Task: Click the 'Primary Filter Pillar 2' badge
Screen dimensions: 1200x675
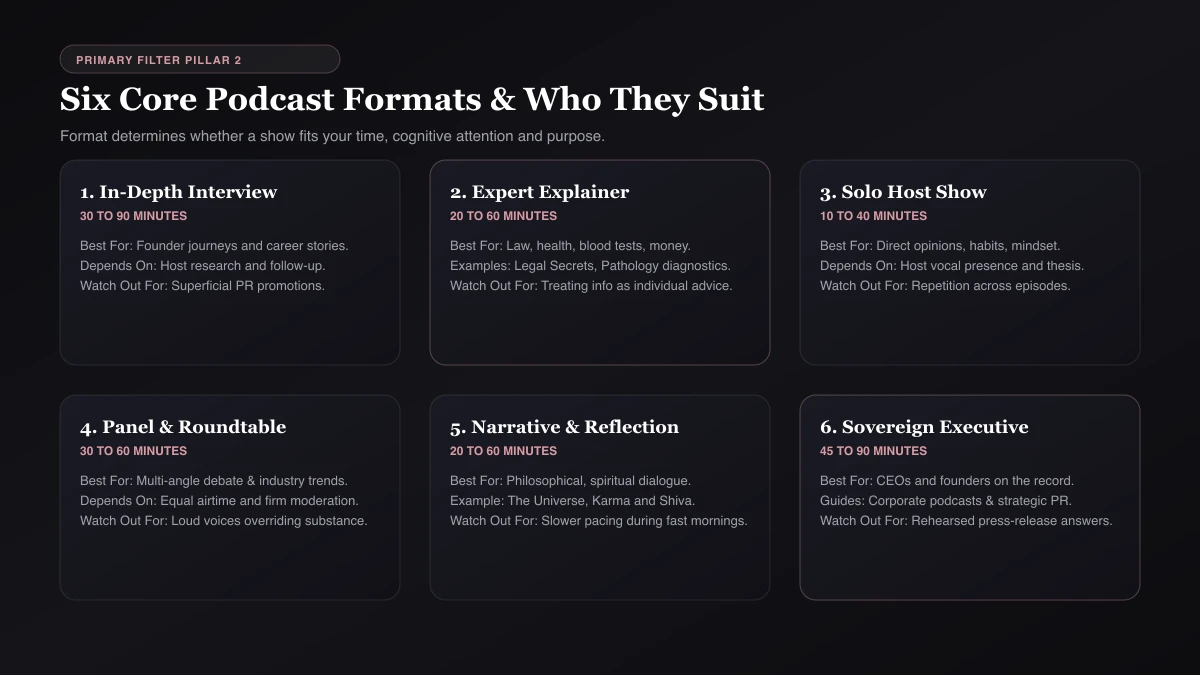Action: click(200, 60)
